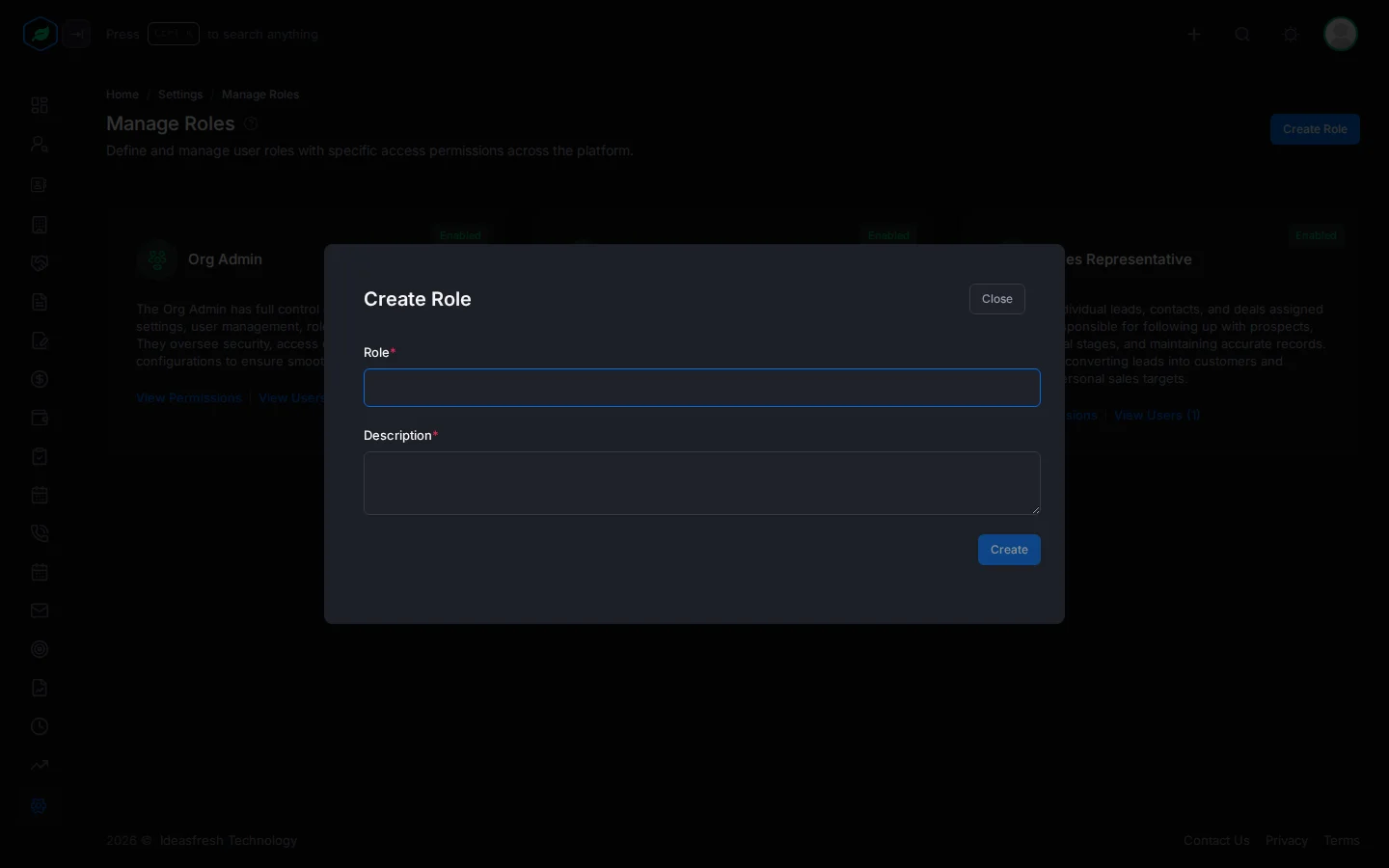Open the user-search icon in sidebar

click(40, 145)
